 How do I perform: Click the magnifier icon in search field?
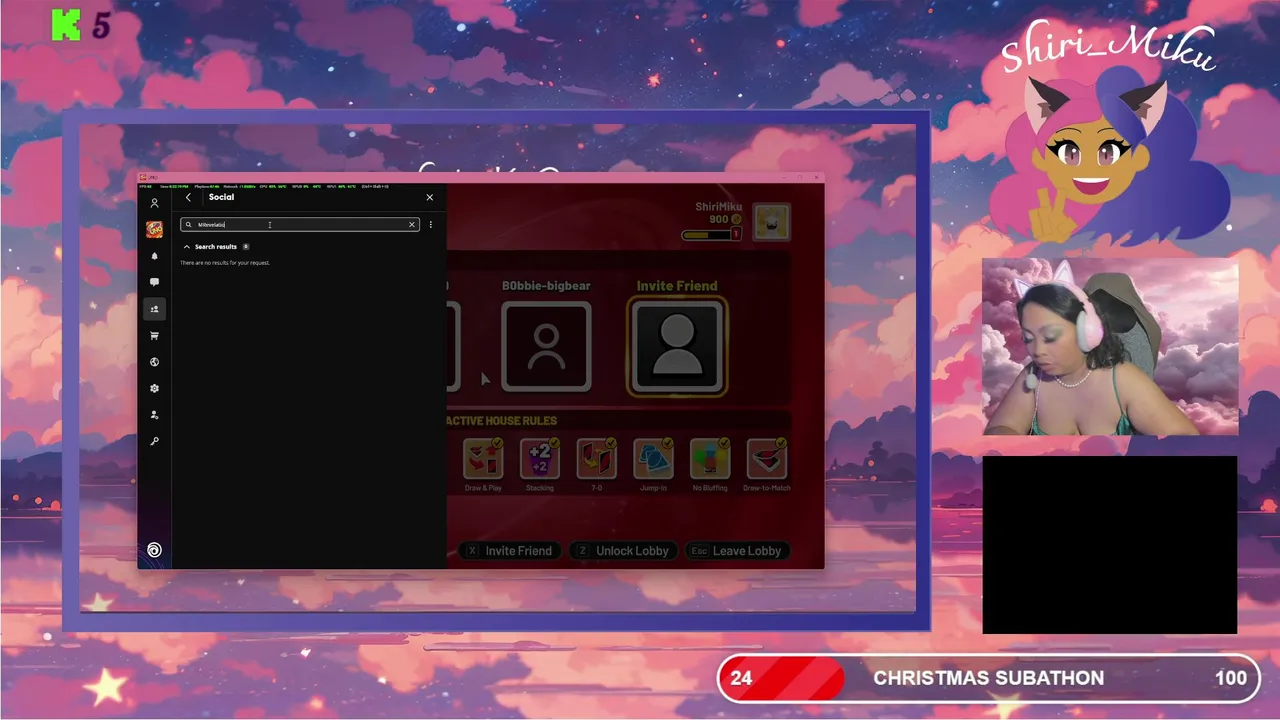pyautogui.click(x=188, y=225)
